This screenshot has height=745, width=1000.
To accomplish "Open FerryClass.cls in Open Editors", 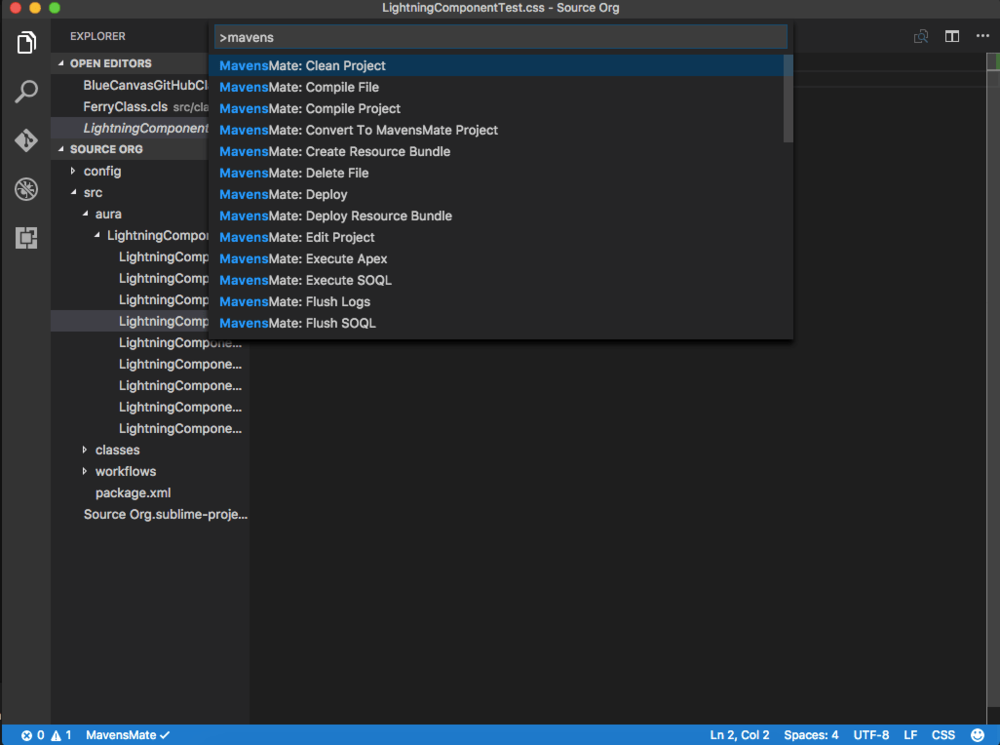I will [125, 107].
